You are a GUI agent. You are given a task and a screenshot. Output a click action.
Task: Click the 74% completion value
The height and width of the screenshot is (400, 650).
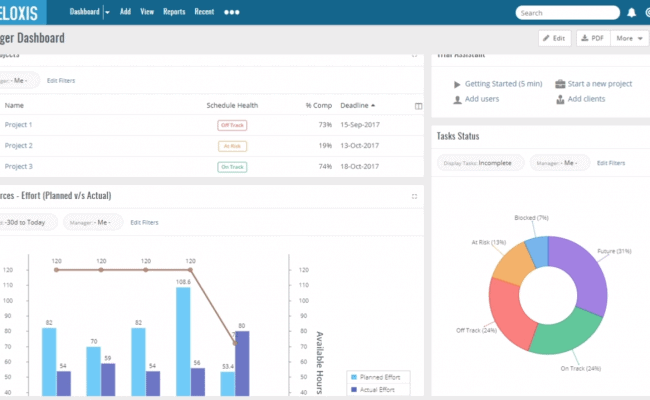coord(325,166)
